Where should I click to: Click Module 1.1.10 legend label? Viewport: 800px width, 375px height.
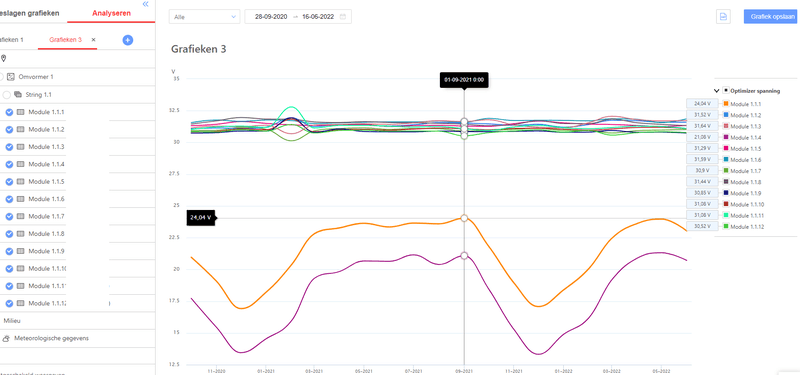[747, 204]
